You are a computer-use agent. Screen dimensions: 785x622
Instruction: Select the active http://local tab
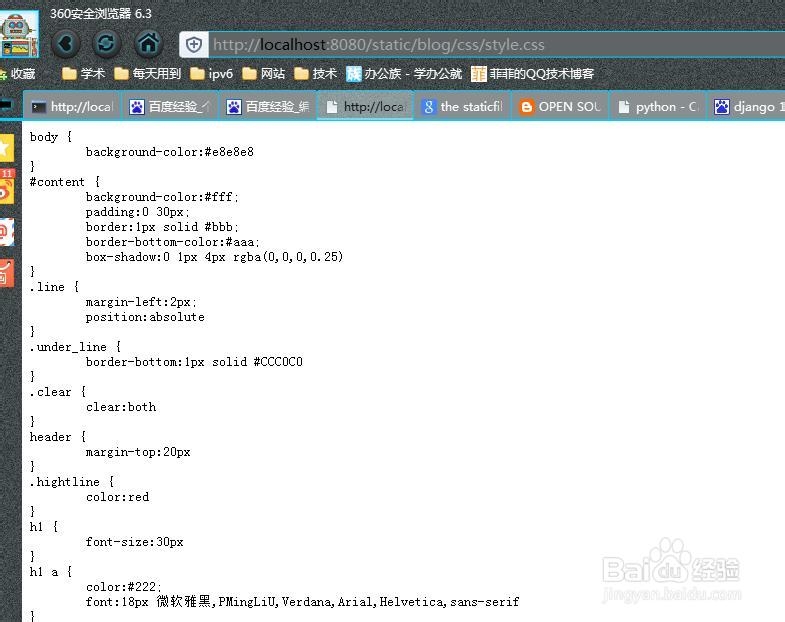(365, 106)
